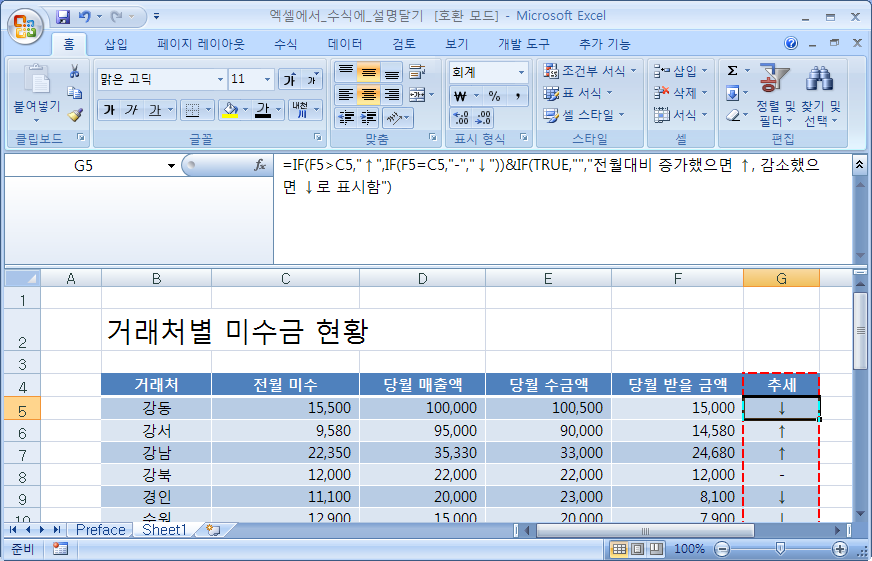
Task: Switch to Normal view in status bar
Action: pyautogui.click(x=619, y=549)
